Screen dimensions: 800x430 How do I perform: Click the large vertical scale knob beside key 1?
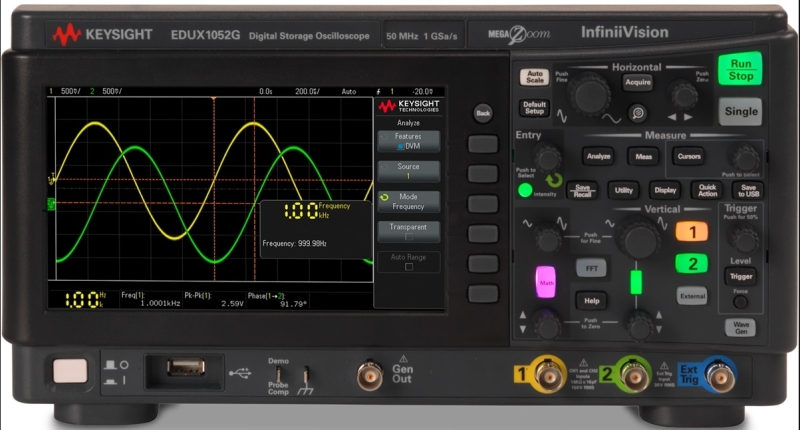[x=638, y=238]
